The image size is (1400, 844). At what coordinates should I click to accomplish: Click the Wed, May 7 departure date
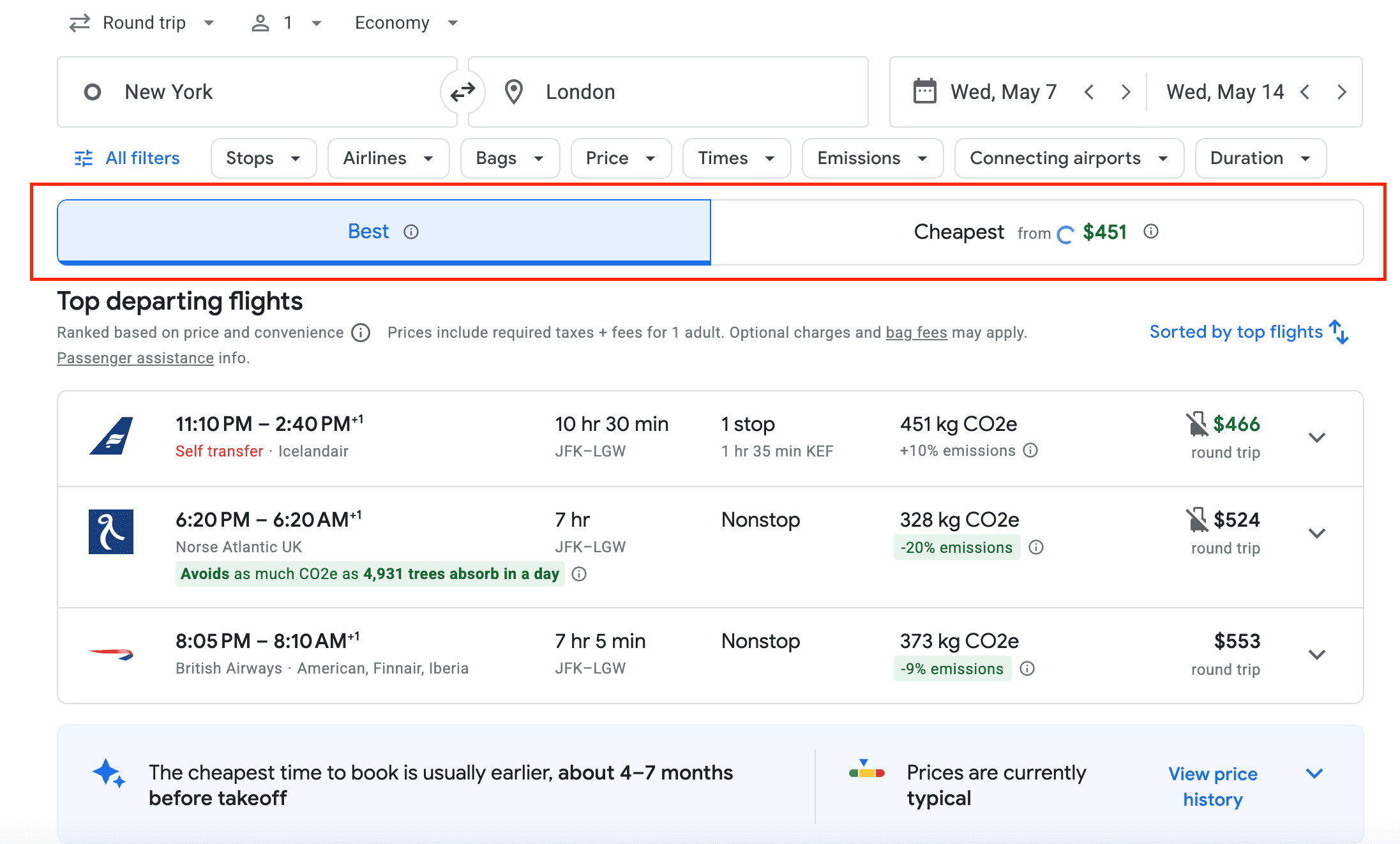(x=1004, y=92)
